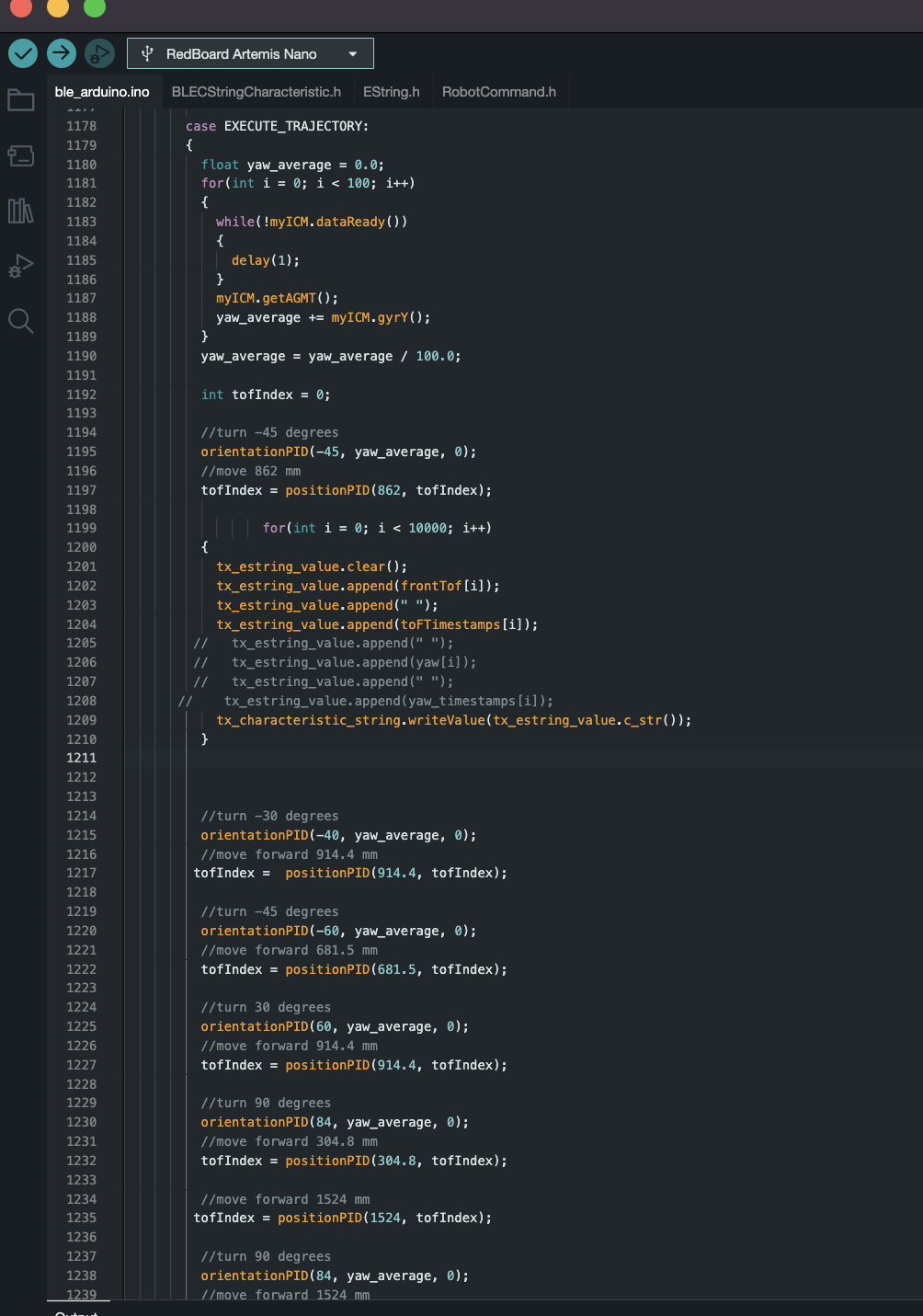This screenshot has height=1316, width=923.
Task: Click 'tx_estring_value.append(frontTof[i]);' line
Action: (358, 586)
